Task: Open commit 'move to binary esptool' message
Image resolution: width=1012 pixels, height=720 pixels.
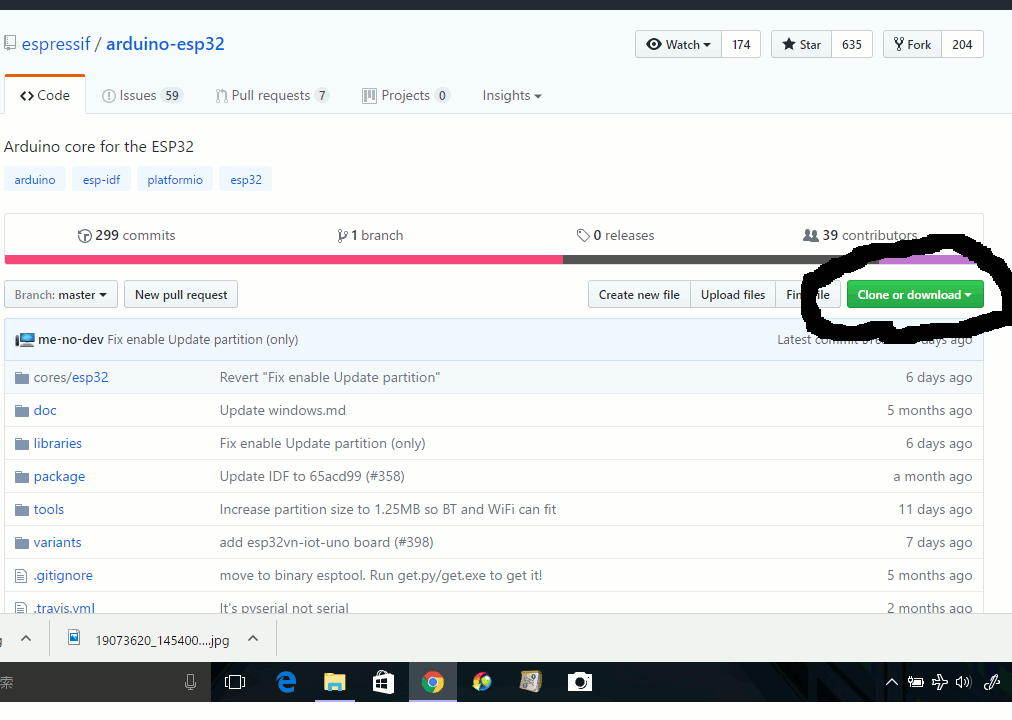Action: [381, 575]
